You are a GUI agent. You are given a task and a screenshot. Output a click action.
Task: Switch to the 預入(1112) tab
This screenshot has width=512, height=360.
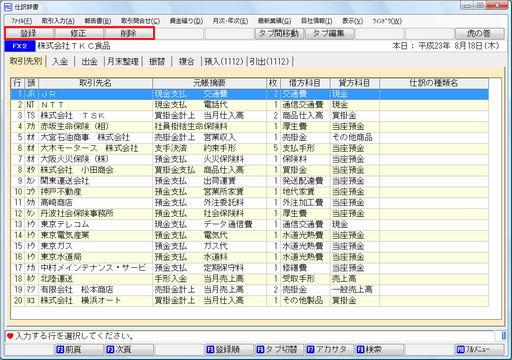[224, 61]
